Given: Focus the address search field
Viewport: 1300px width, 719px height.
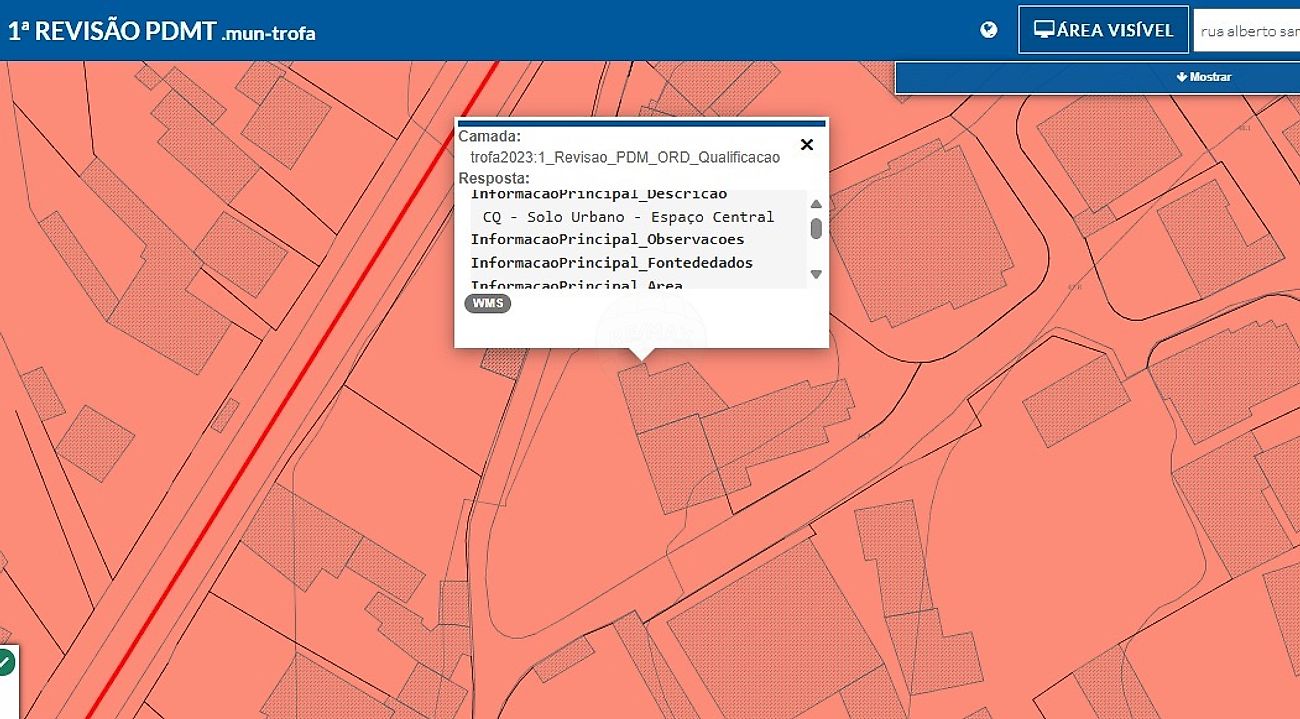Looking at the screenshot, I should (x=1247, y=30).
